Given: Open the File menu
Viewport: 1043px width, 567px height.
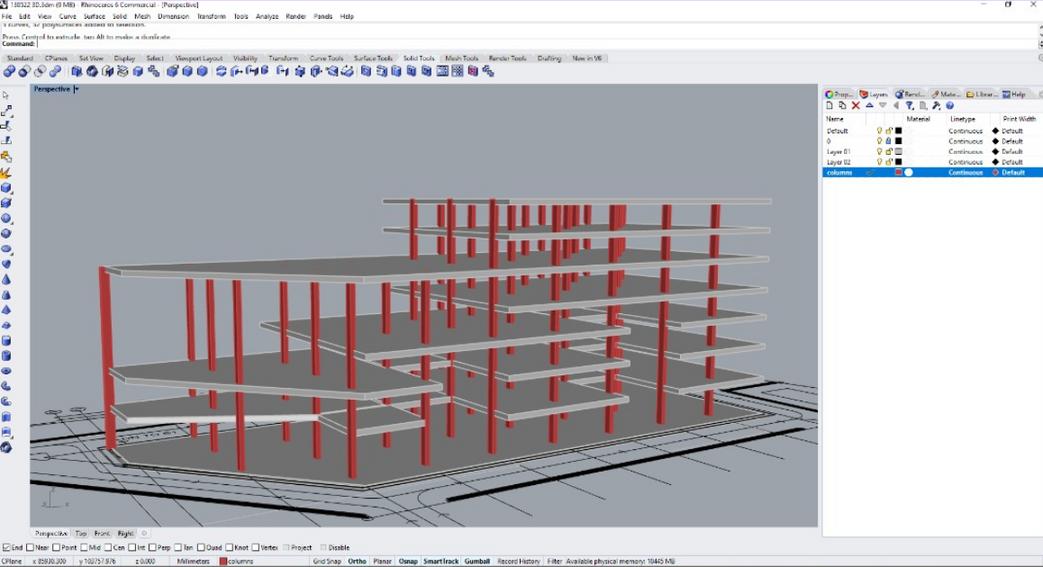Looking at the screenshot, I should point(7,16).
